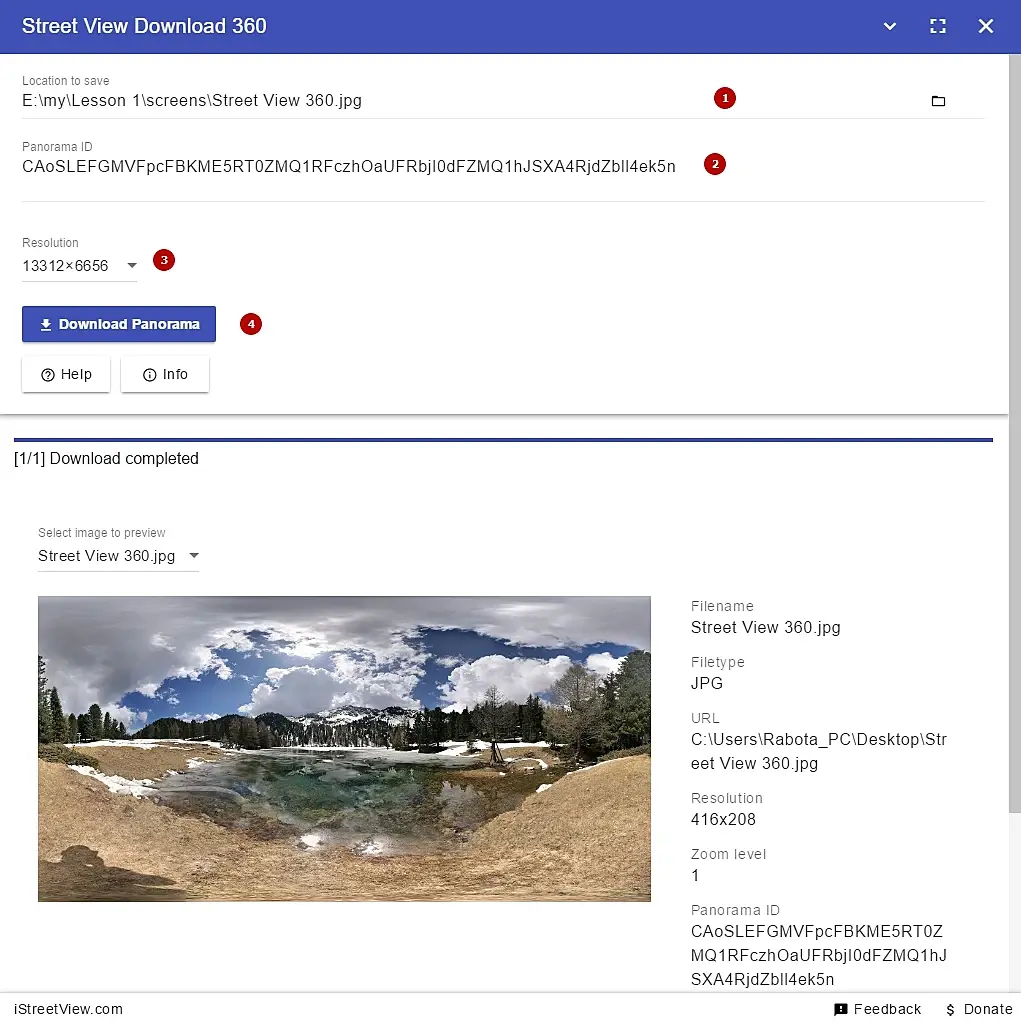Open the Resolution 13312×6656 dropdown
This screenshot has height=1023, width=1021.
[80, 266]
